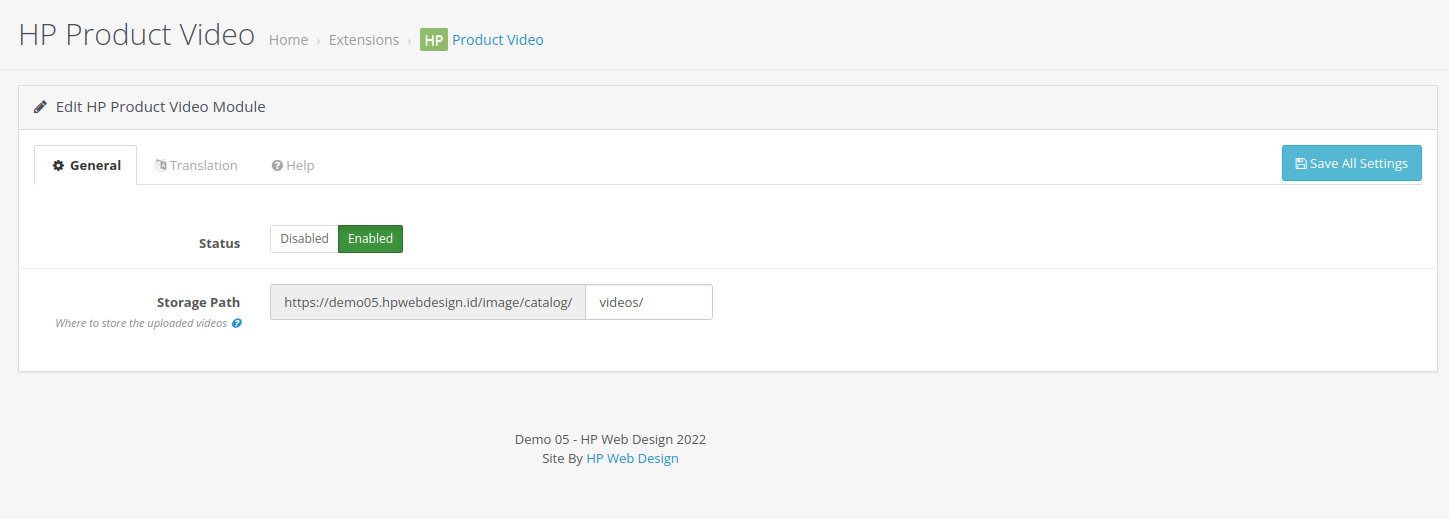
Task: Click the question mark icon on Help tab
Action: coord(277,166)
